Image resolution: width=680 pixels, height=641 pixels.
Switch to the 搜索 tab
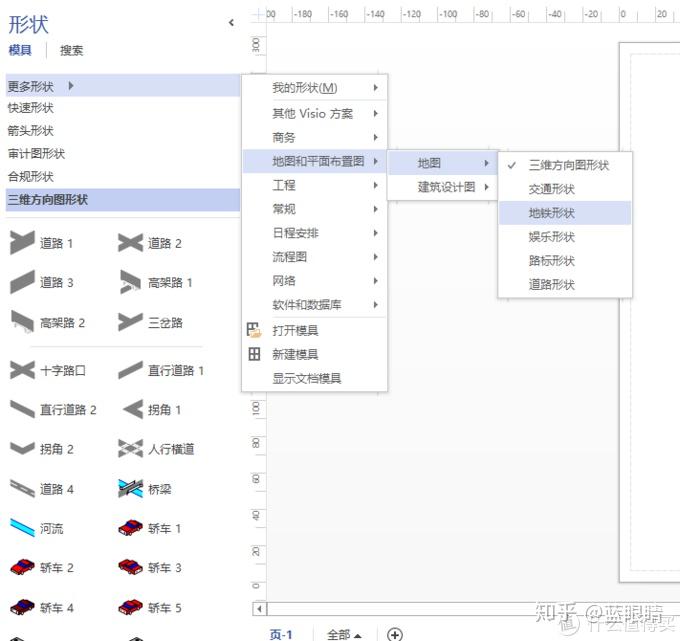72,50
